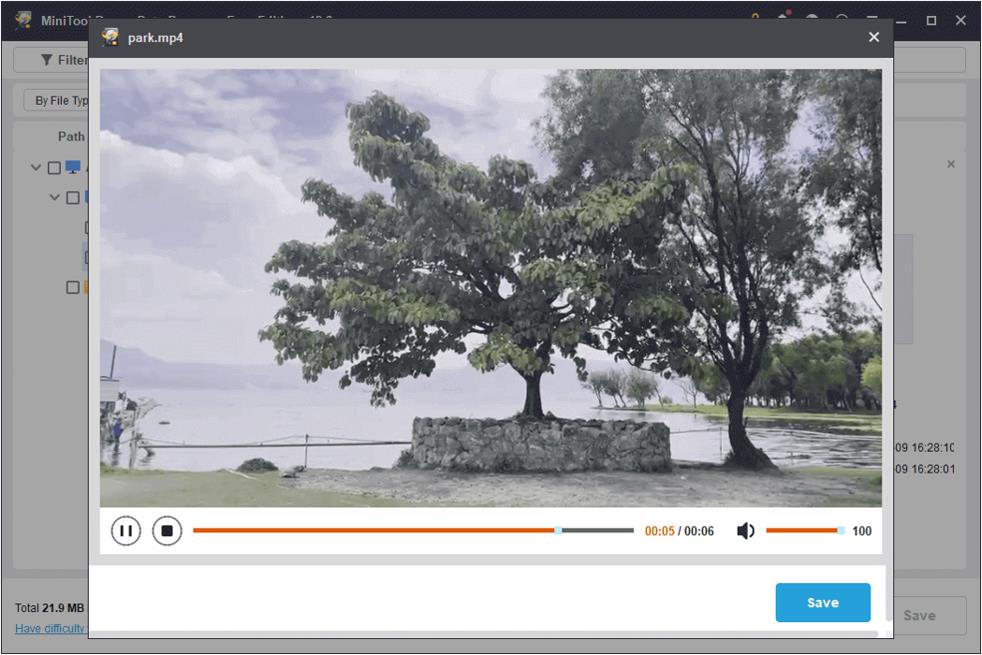Collapse the second tree node chevron
This screenshot has width=982, height=655.
54,197
